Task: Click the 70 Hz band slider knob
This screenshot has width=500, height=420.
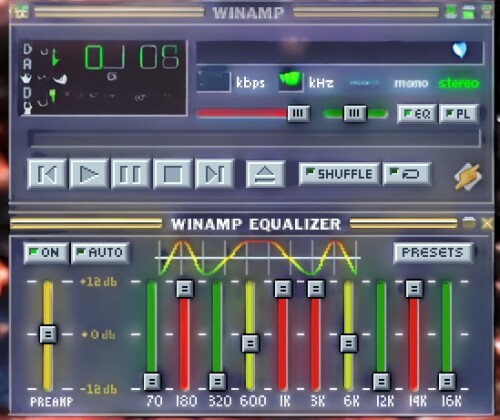Action: tap(152, 381)
